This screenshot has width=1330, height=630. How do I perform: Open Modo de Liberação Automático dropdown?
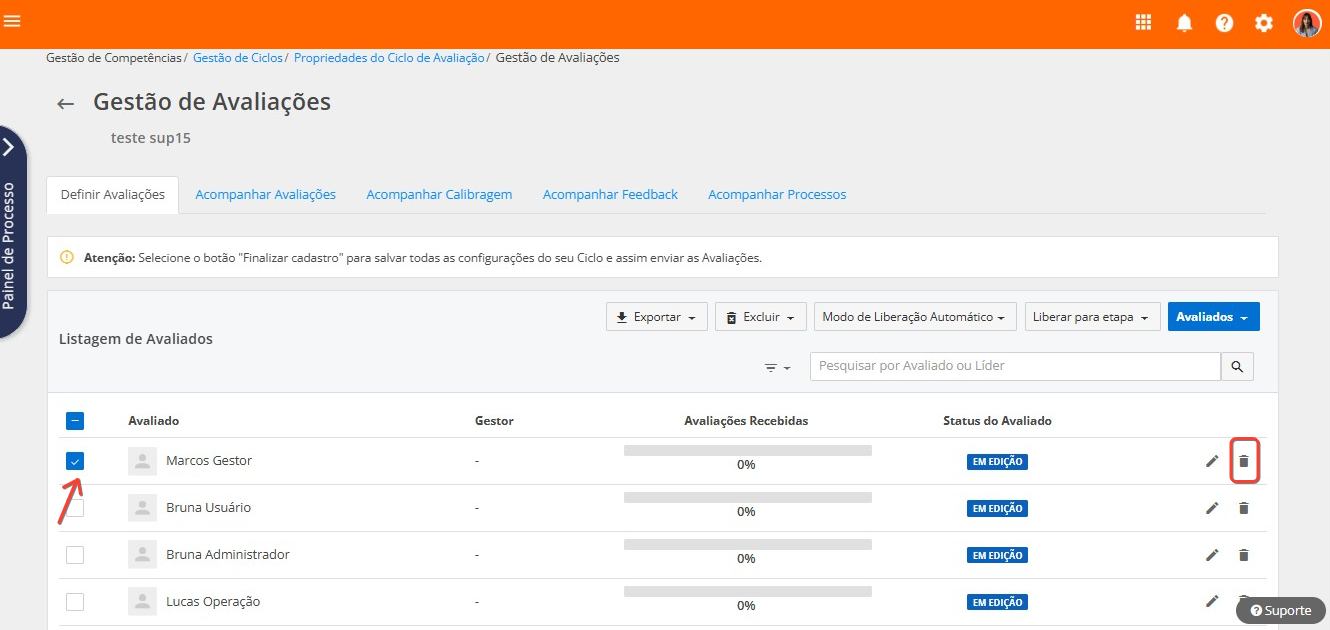(x=914, y=317)
